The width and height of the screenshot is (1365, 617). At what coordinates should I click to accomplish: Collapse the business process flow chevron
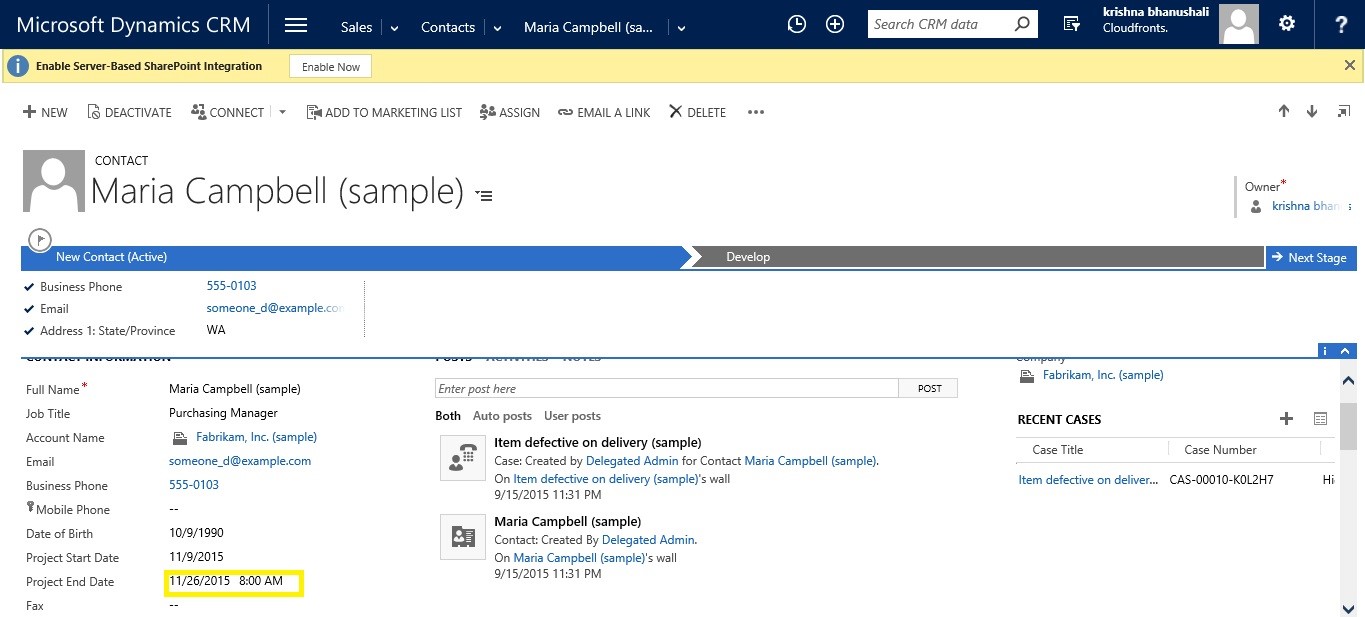tap(1346, 351)
